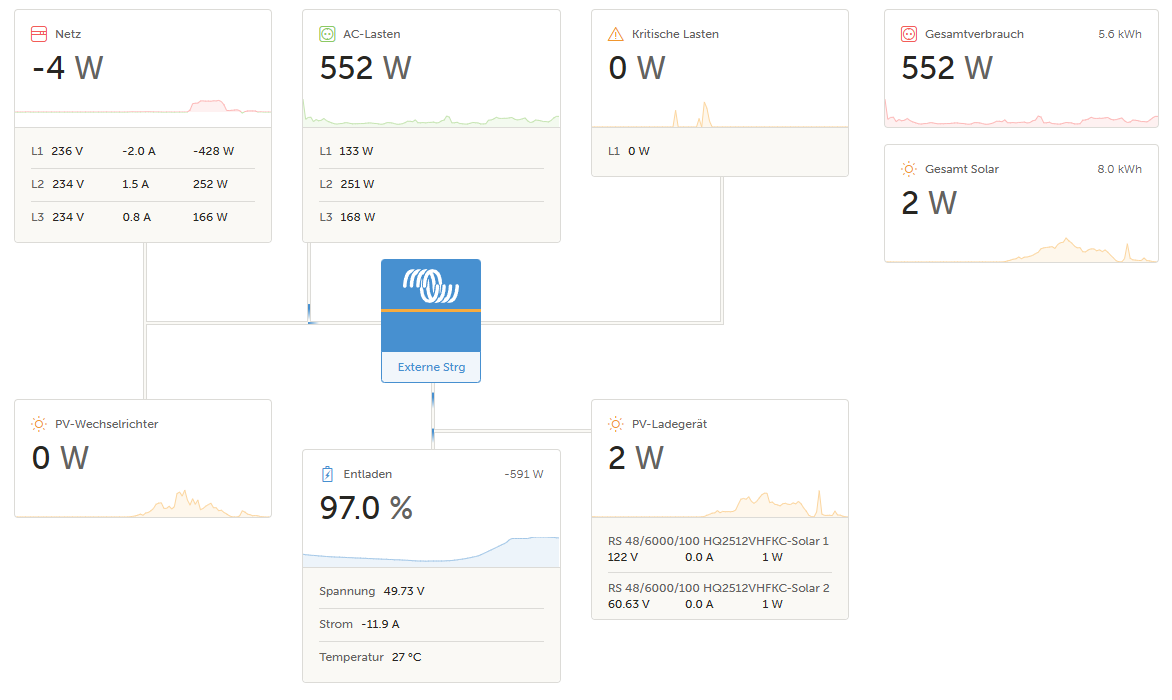Click the AC-Lasten L3 168 W row
The height and width of the screenshot is (700, 1172).
431,217
